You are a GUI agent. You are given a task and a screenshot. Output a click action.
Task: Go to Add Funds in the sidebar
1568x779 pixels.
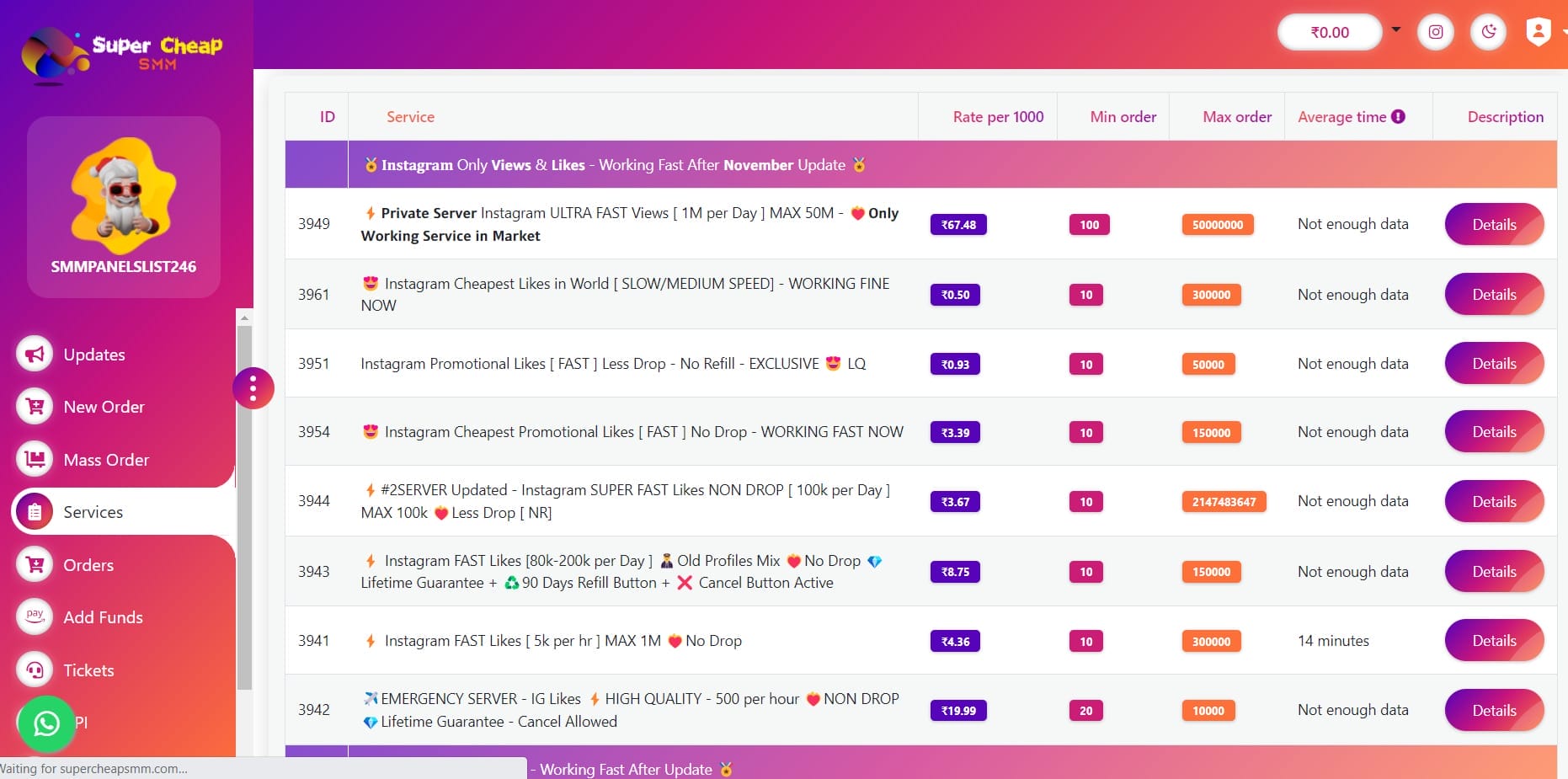click(x=103, y=617)
